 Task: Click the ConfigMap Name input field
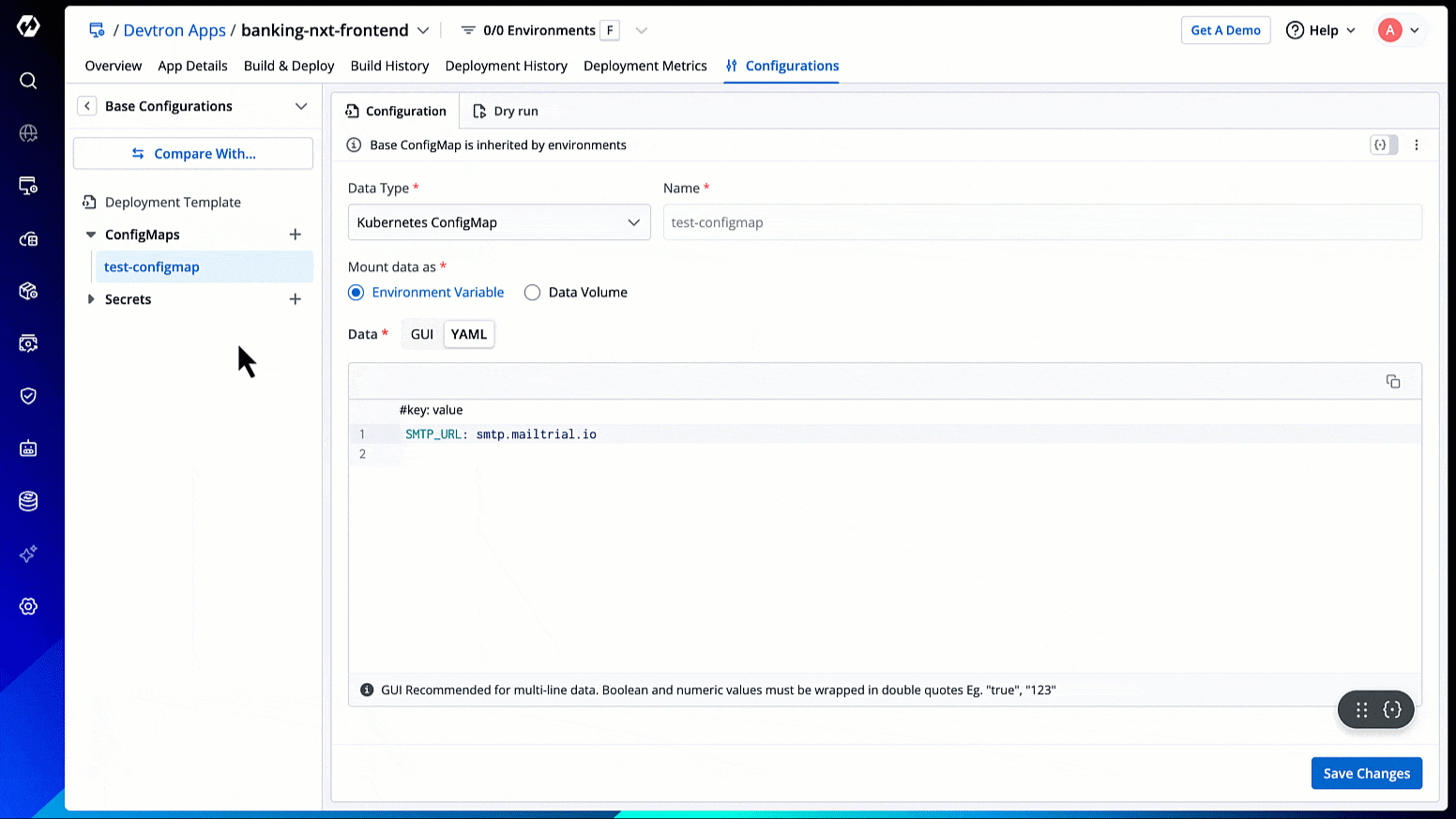(1041, 222)
